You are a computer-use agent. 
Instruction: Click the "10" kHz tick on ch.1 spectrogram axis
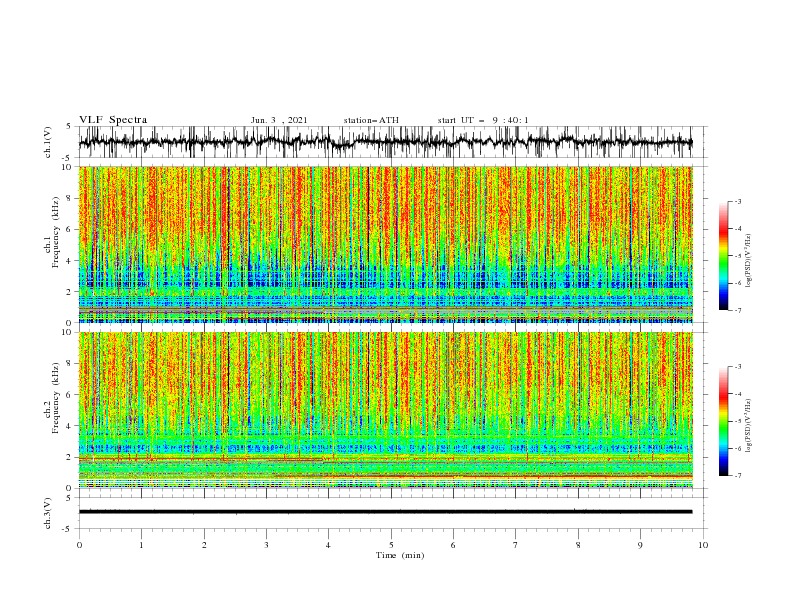[x=68, y=167]
